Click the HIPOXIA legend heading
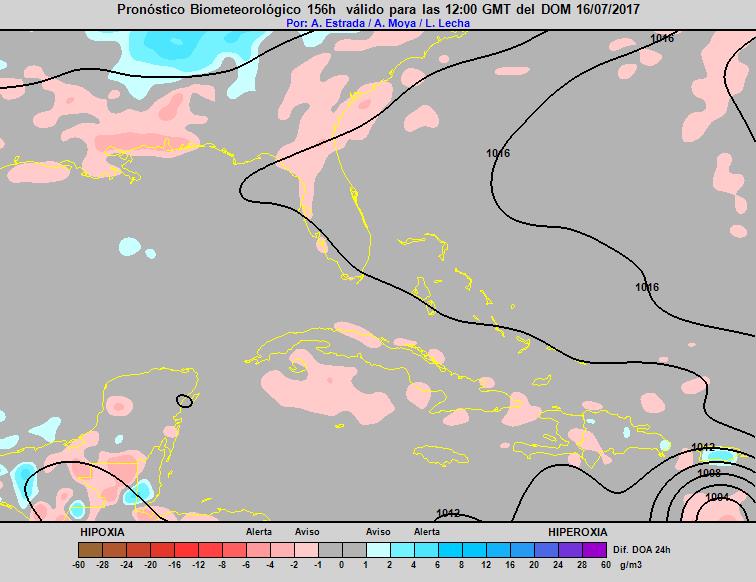The image size is (756, 582). [x=102, y=532]
